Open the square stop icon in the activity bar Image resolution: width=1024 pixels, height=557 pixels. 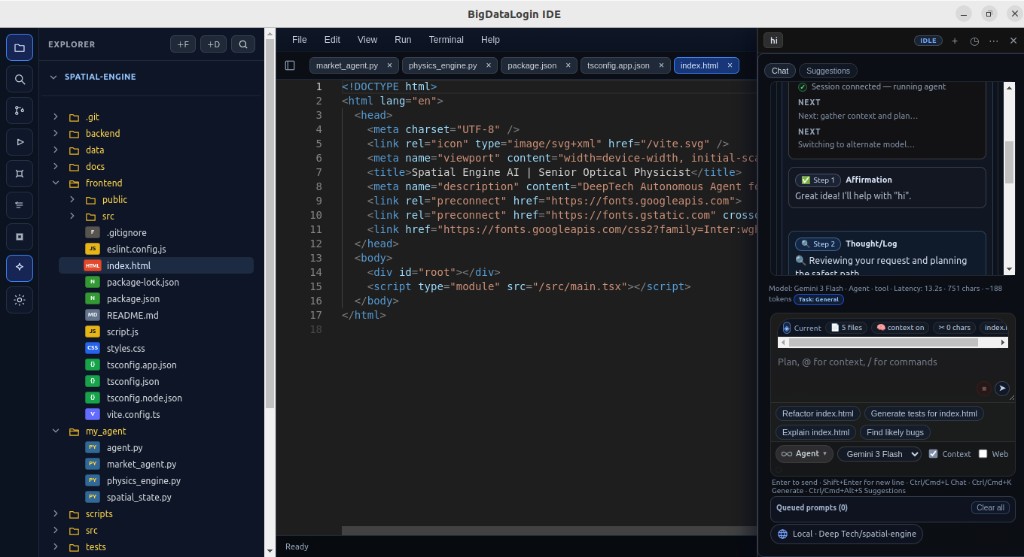click(x=20, y=236)
